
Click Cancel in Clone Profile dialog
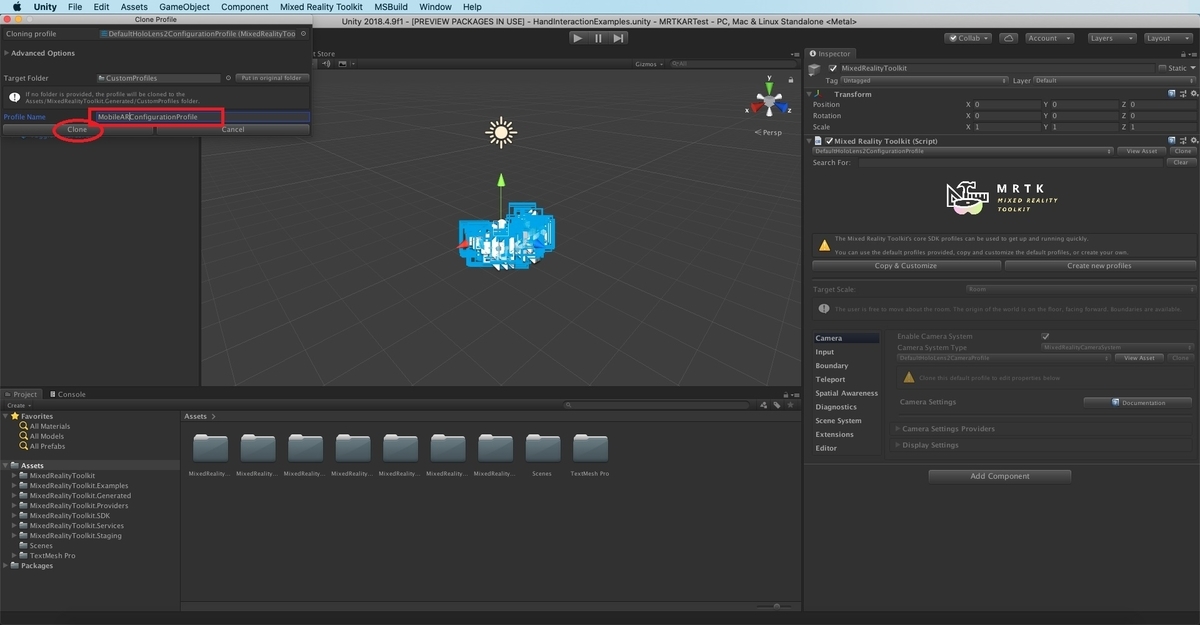(232, 129)
